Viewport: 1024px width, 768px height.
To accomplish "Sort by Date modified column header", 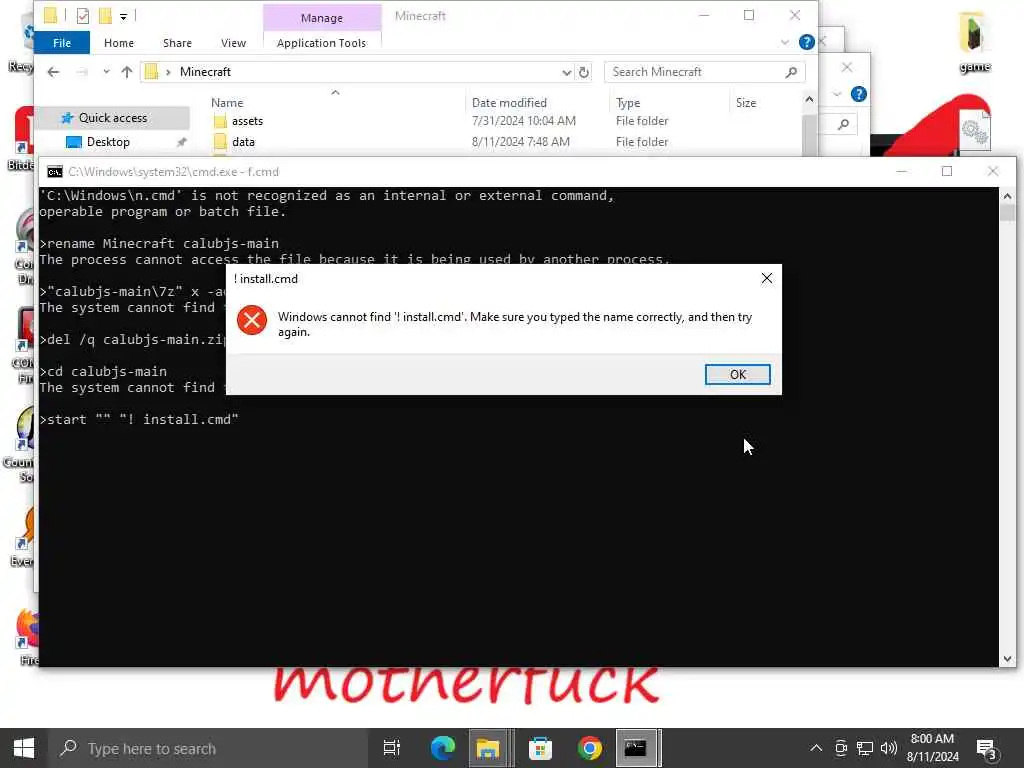I will [509, 103].
